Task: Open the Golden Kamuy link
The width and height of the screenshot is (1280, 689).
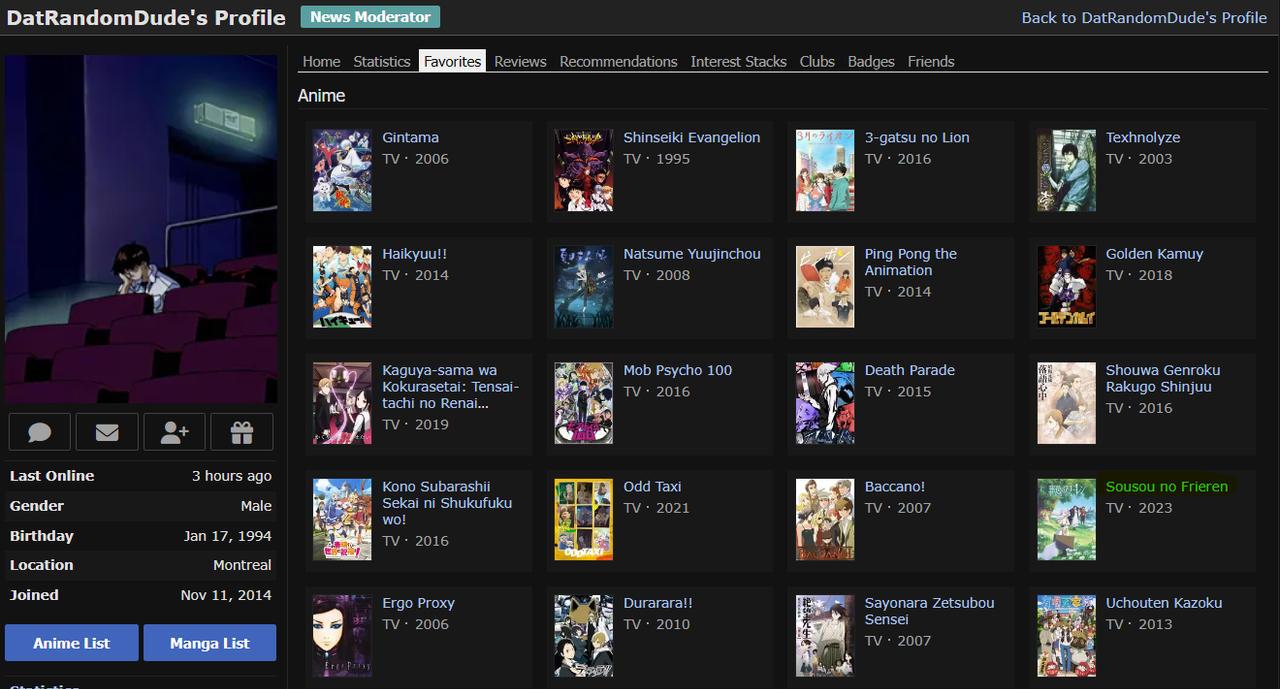Action: 1154,254
